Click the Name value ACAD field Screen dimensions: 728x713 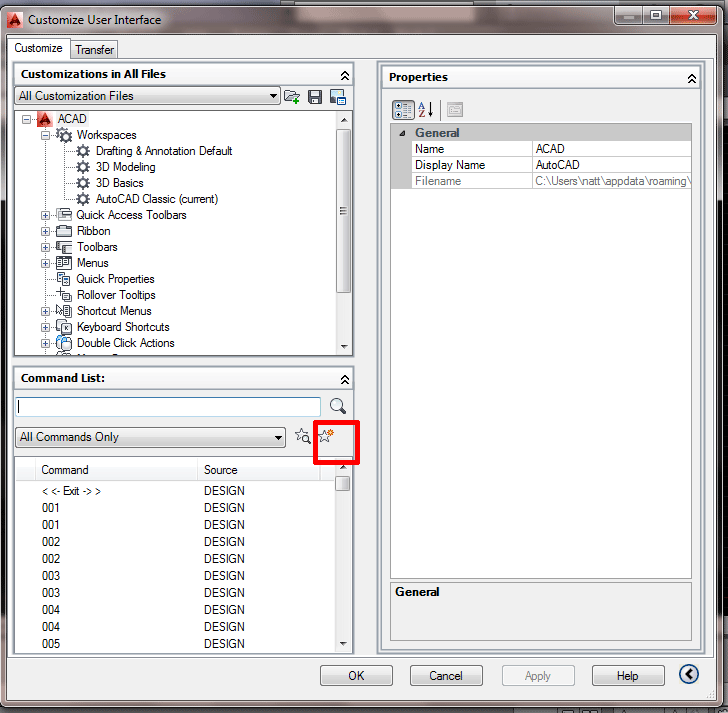pyautogui.click(x=611, y=149)
